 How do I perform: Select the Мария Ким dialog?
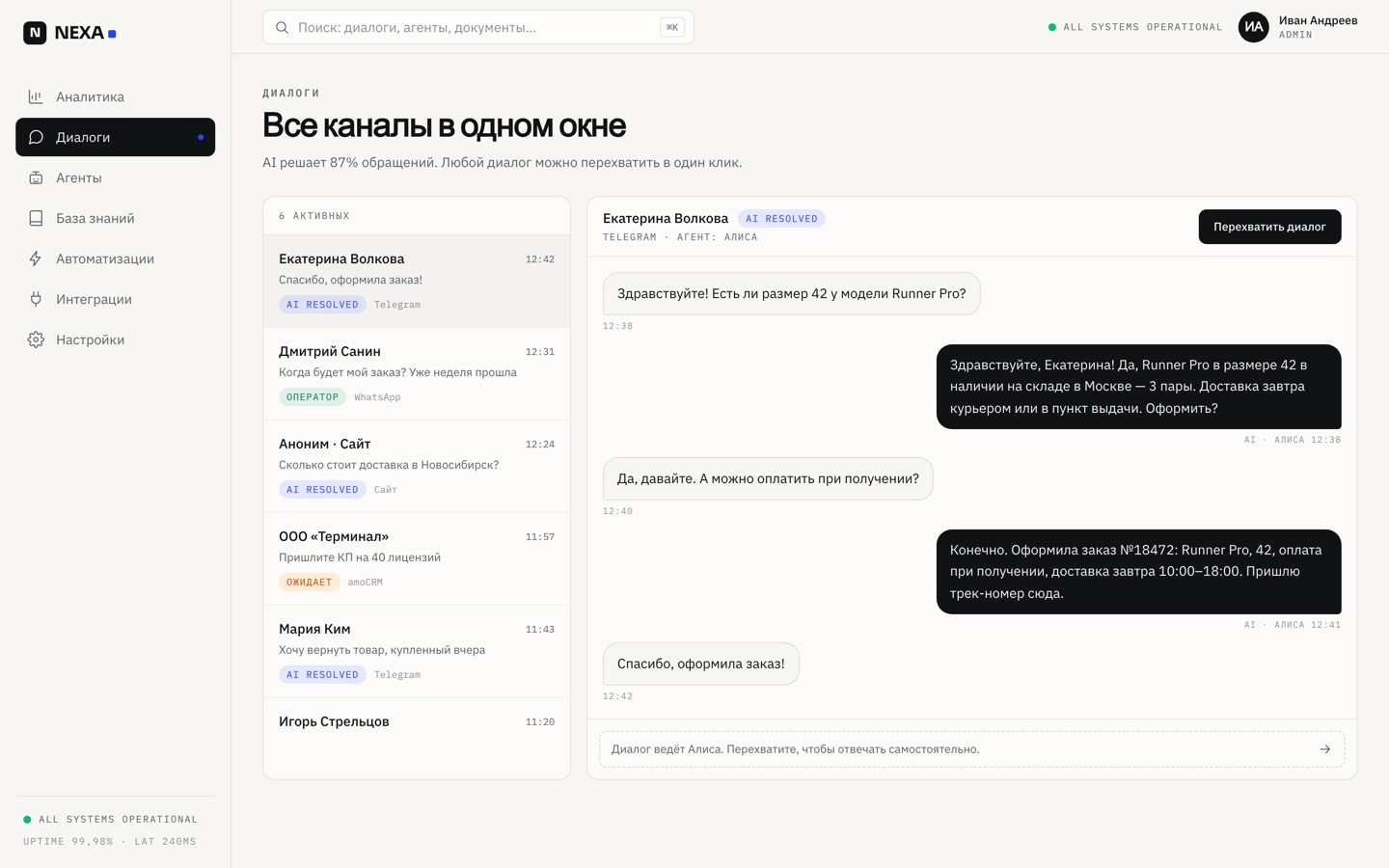pos(417,651)
